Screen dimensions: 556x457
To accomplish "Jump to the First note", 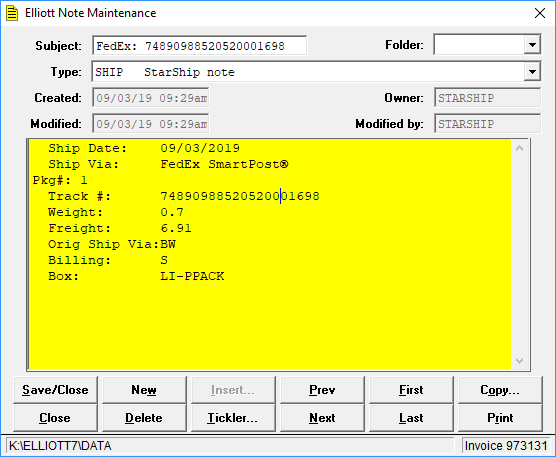I will point(411,390).
